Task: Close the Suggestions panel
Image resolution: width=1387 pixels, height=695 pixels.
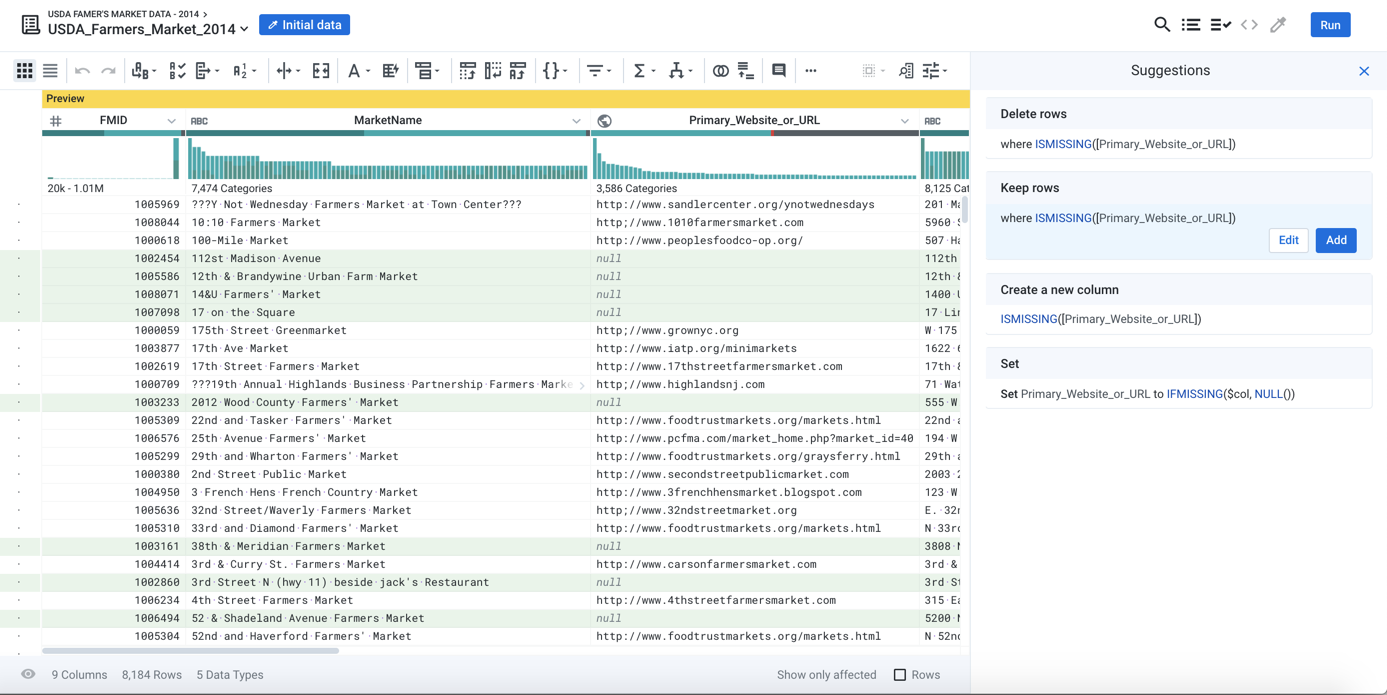Action: [x=1364, y=71]
